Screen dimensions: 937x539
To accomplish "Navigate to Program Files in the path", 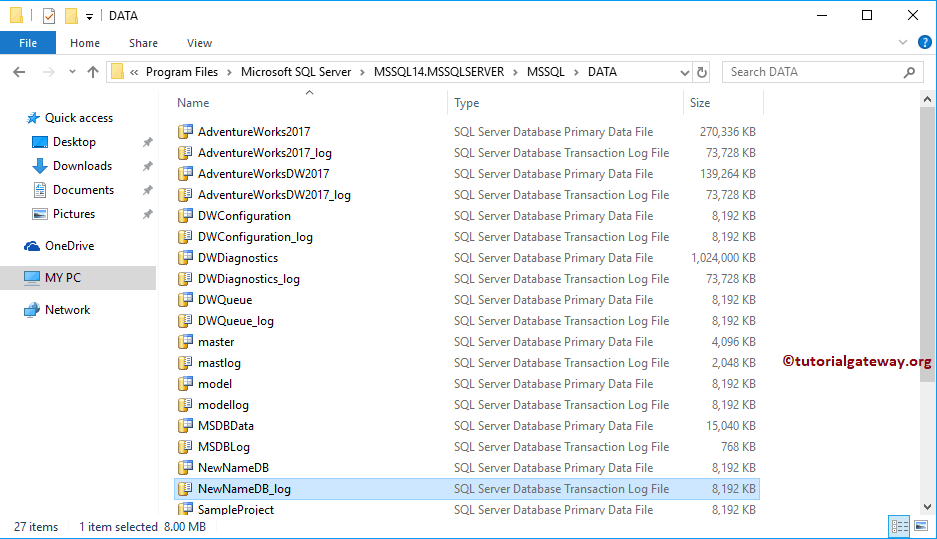I will tap(182, 72).
